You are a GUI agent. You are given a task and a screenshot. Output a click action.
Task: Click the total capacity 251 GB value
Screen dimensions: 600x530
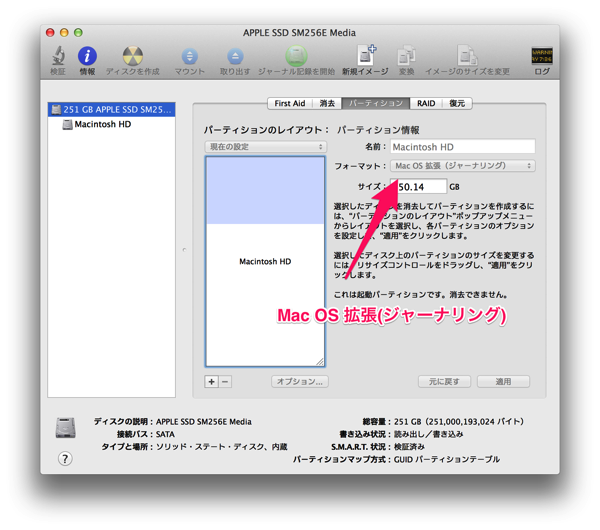459,421
